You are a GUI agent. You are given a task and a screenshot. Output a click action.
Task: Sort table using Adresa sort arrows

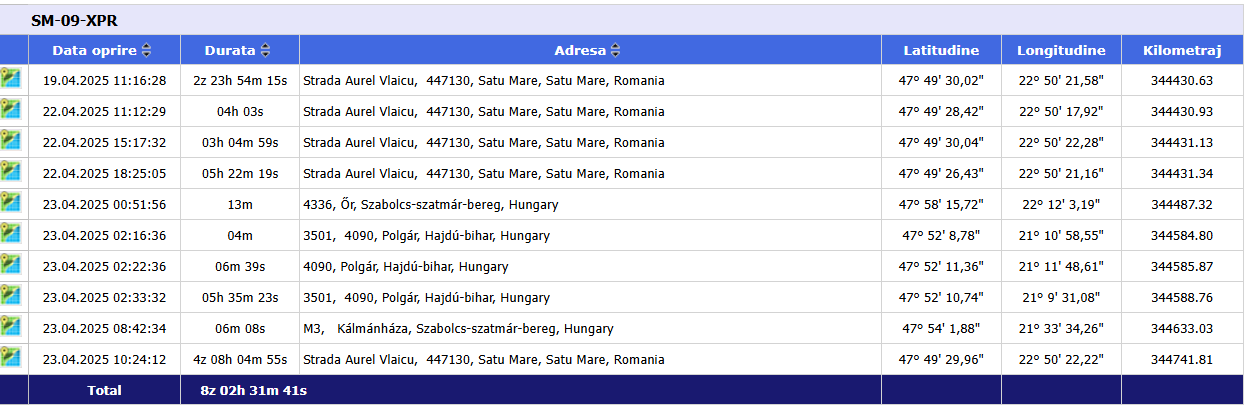(x=615, y=51)
